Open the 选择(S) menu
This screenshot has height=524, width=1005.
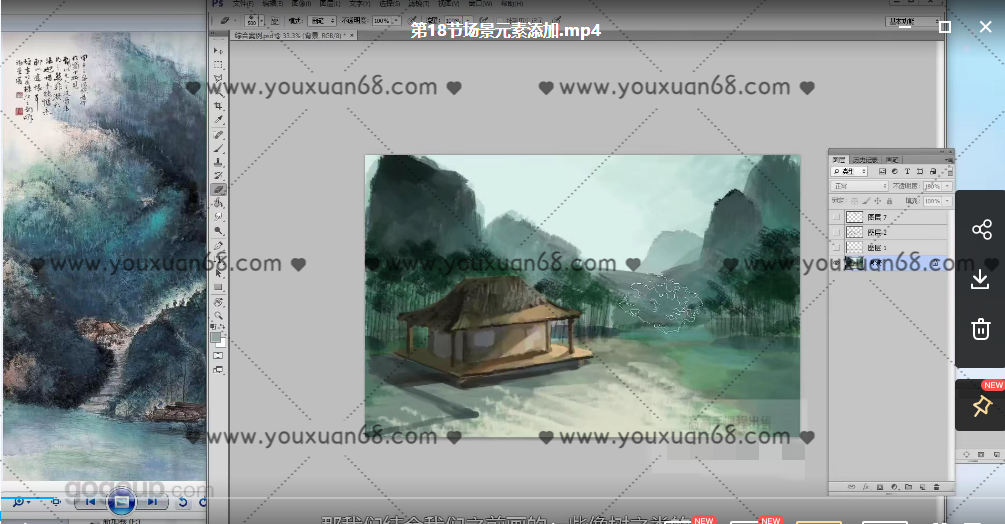coord(390,4)
